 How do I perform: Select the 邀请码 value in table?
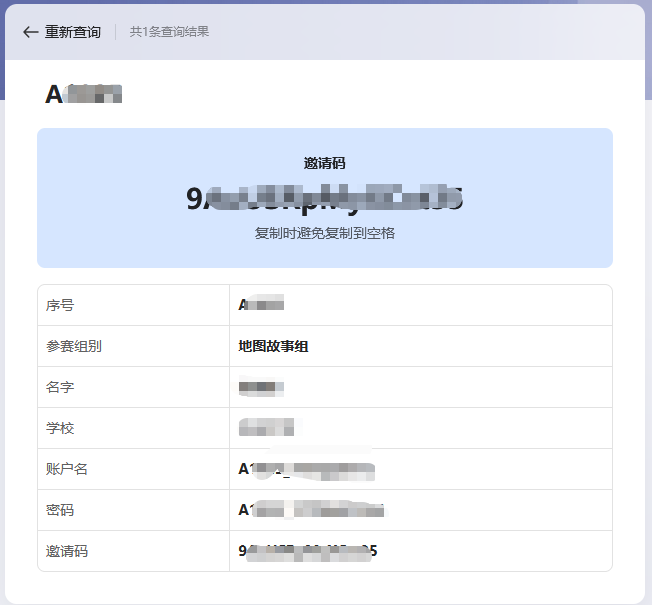tap(308, 551)
